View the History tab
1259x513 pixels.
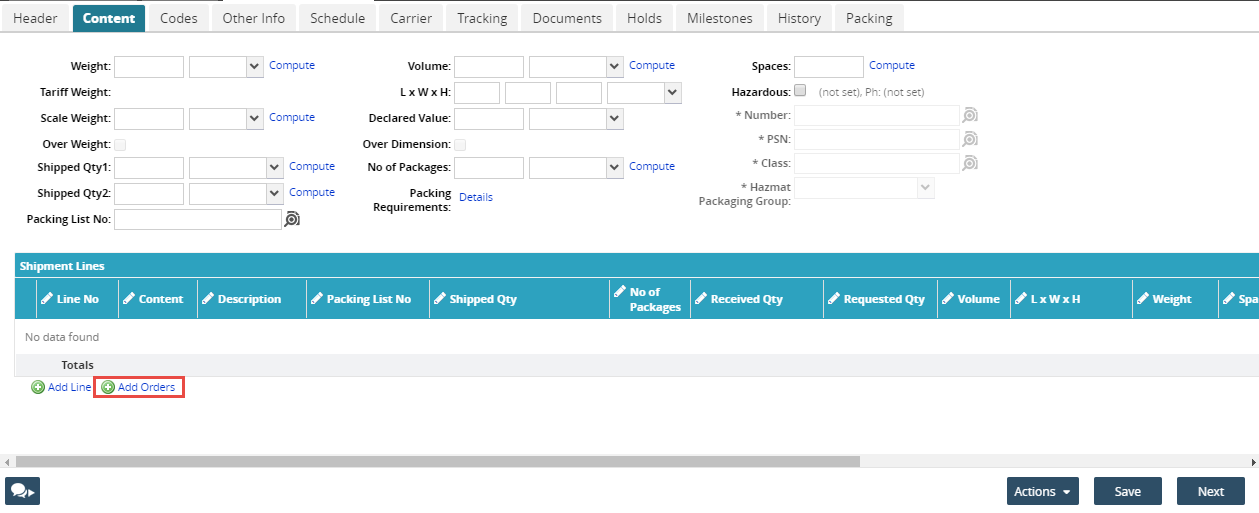pyautogui.click(x=799, y=18)
